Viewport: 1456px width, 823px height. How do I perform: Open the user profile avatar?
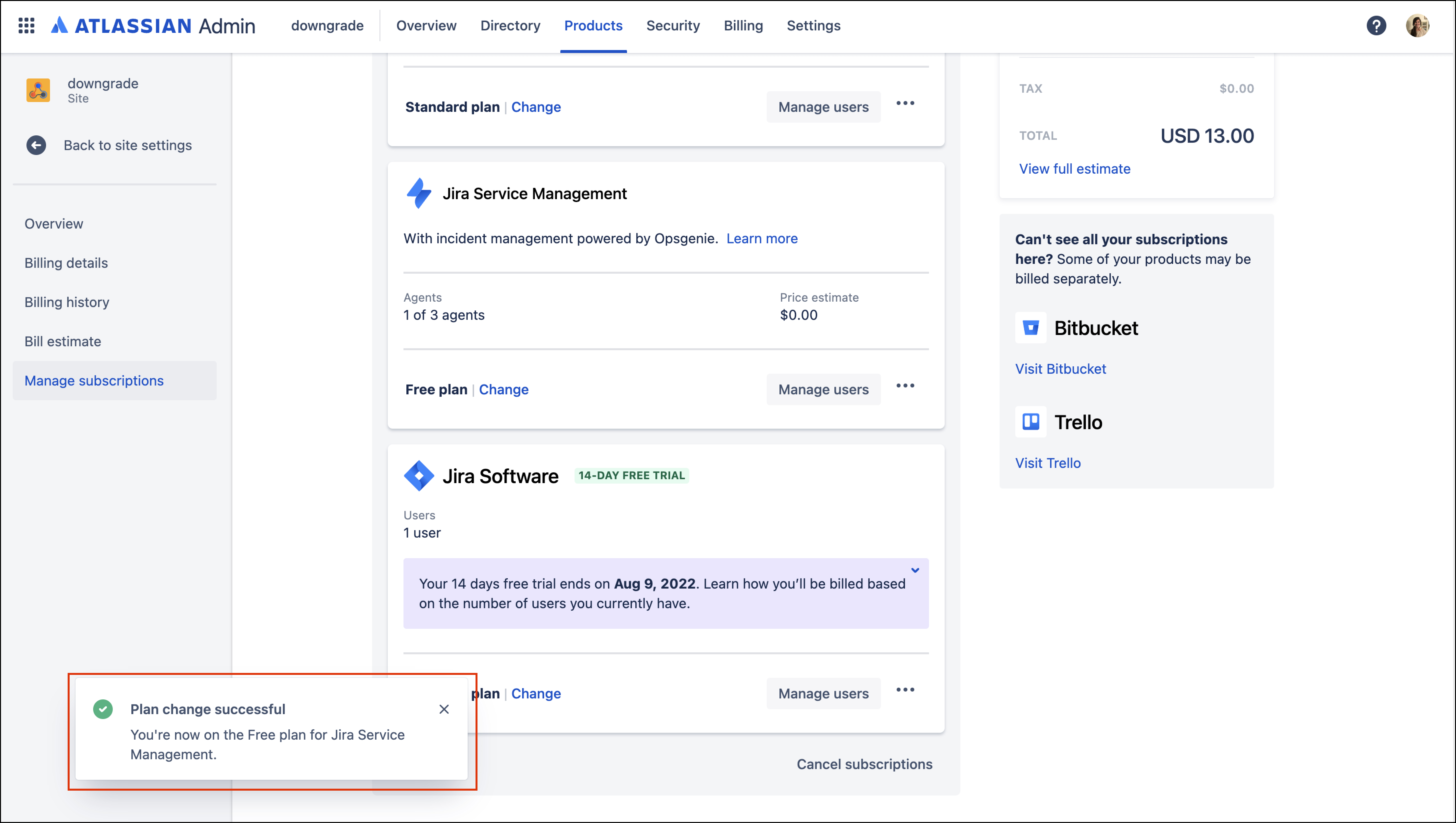coord(1418,26)
